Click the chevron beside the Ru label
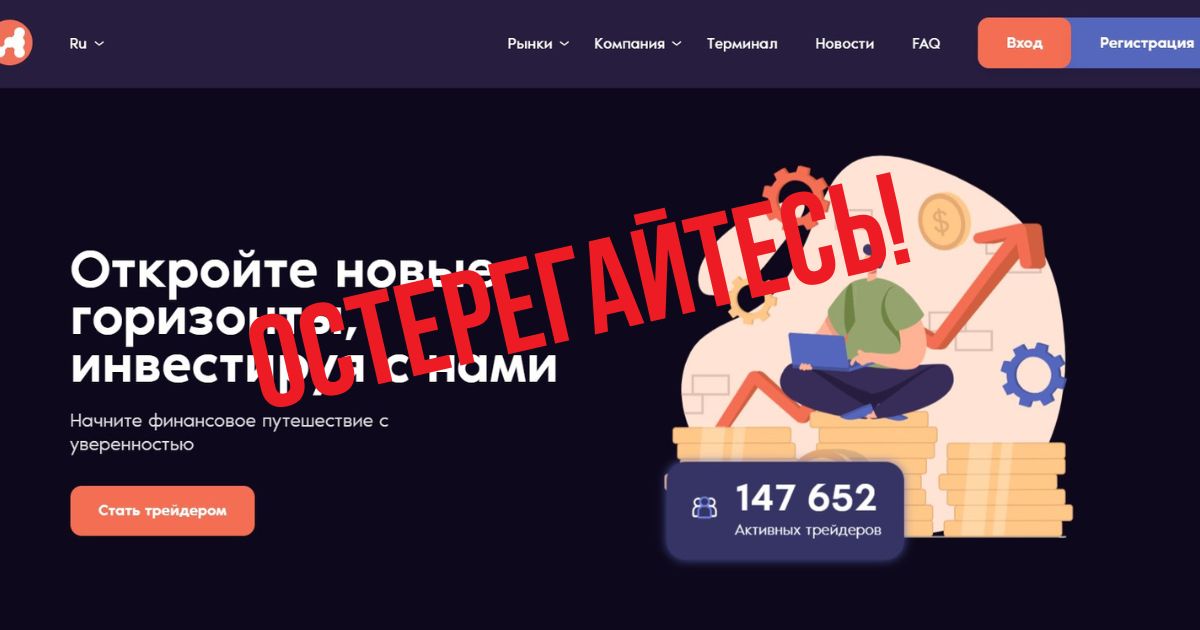This screenshot has width=1200, height=630. (x=99, y=44)
